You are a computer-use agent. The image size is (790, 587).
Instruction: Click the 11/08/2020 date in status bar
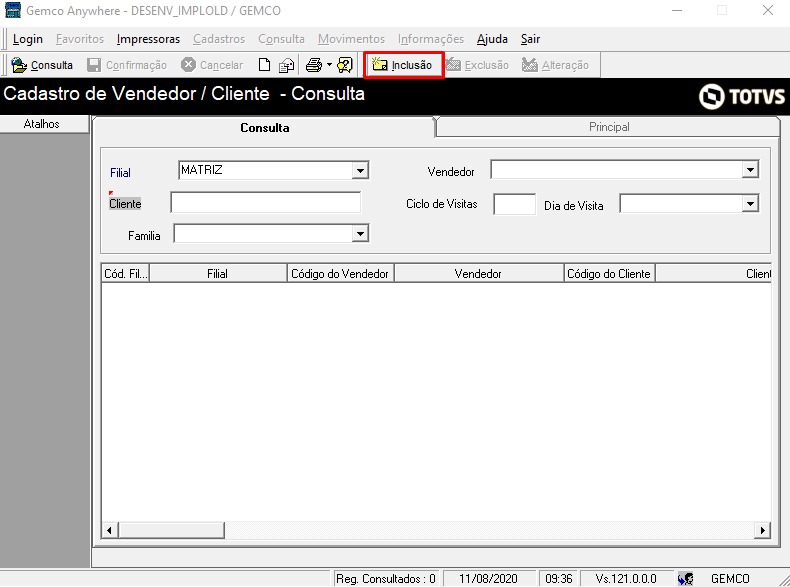pos(488,578)
